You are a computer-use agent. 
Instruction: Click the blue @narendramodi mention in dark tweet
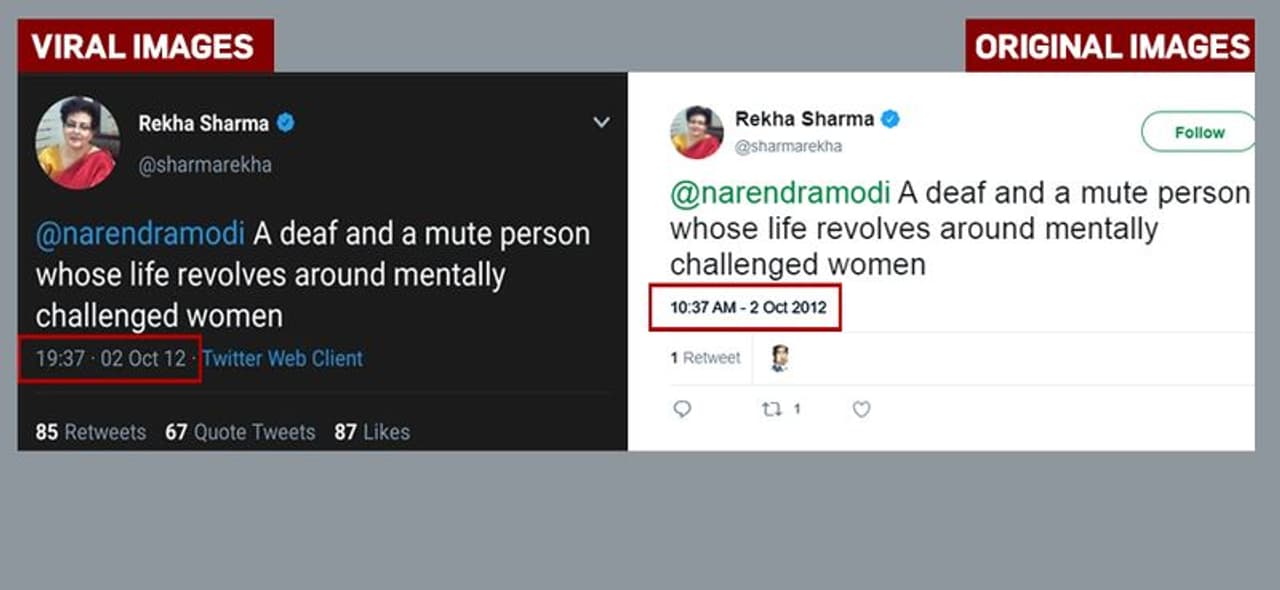[x=140, y=234]
